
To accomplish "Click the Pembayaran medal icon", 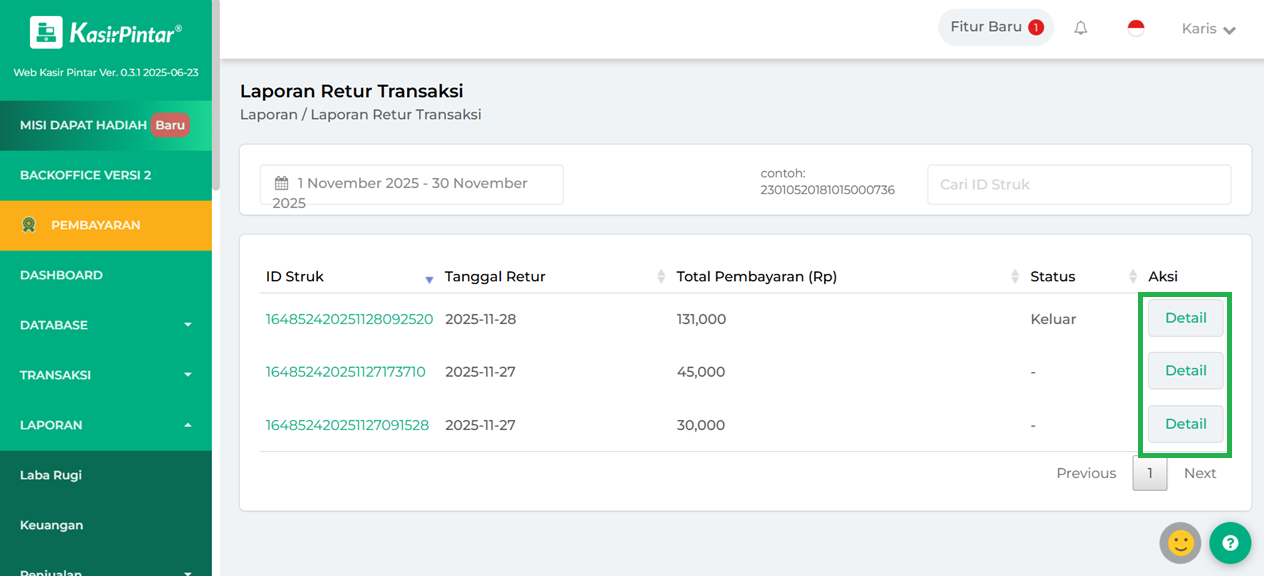I will tap(30, 225).
